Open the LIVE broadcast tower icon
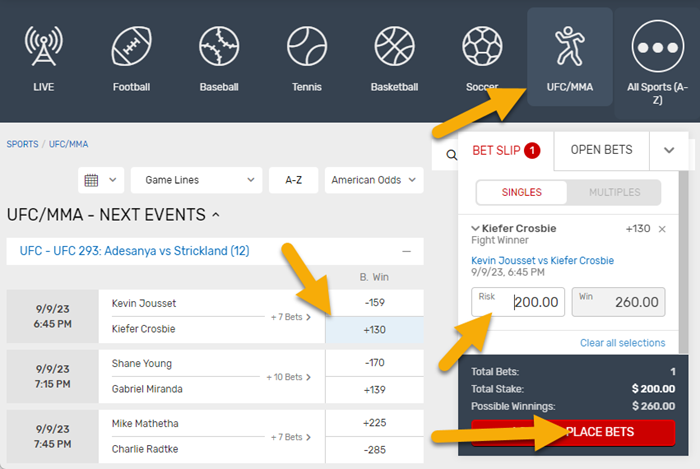Image resolution: width=700 pixels, height=469 pixels. [x=44, y=46]
